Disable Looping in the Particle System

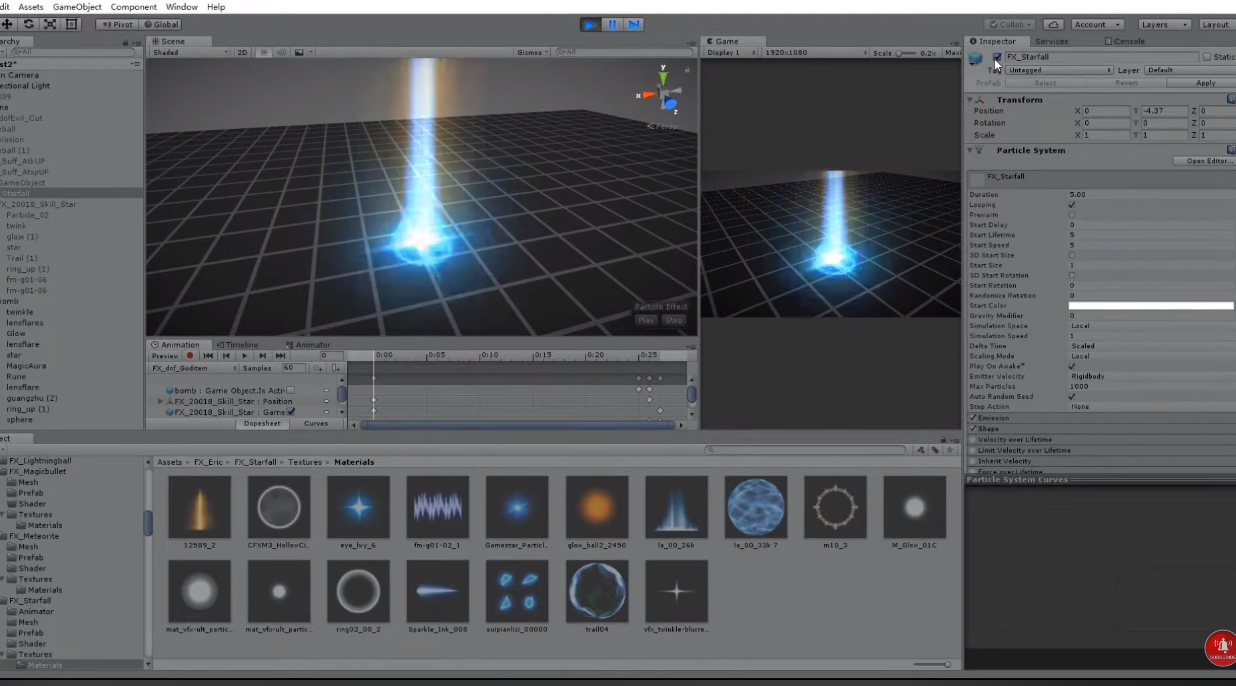(x=1071, y=205)
